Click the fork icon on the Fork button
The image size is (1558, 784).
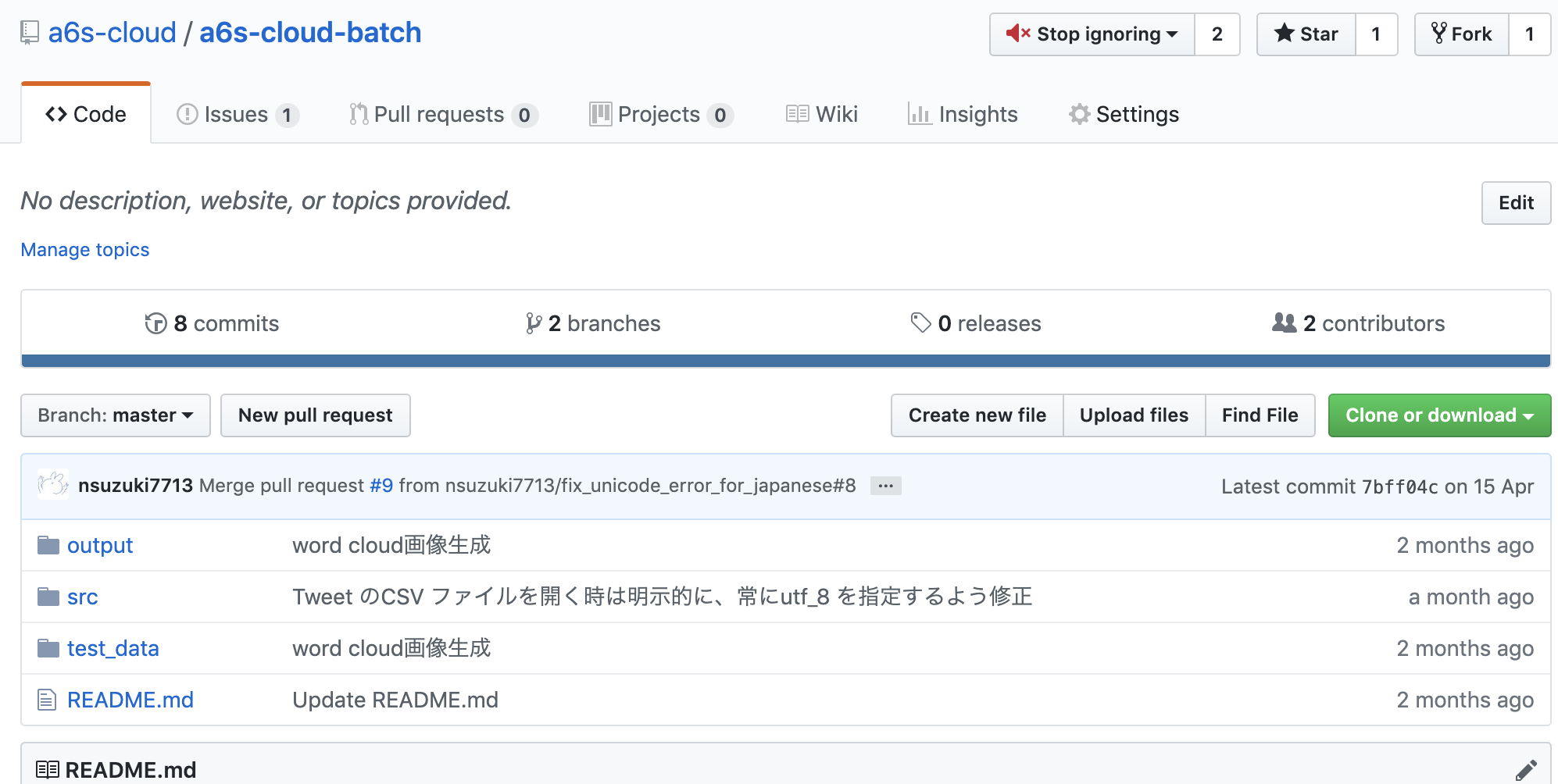(x=1438, y=34)
